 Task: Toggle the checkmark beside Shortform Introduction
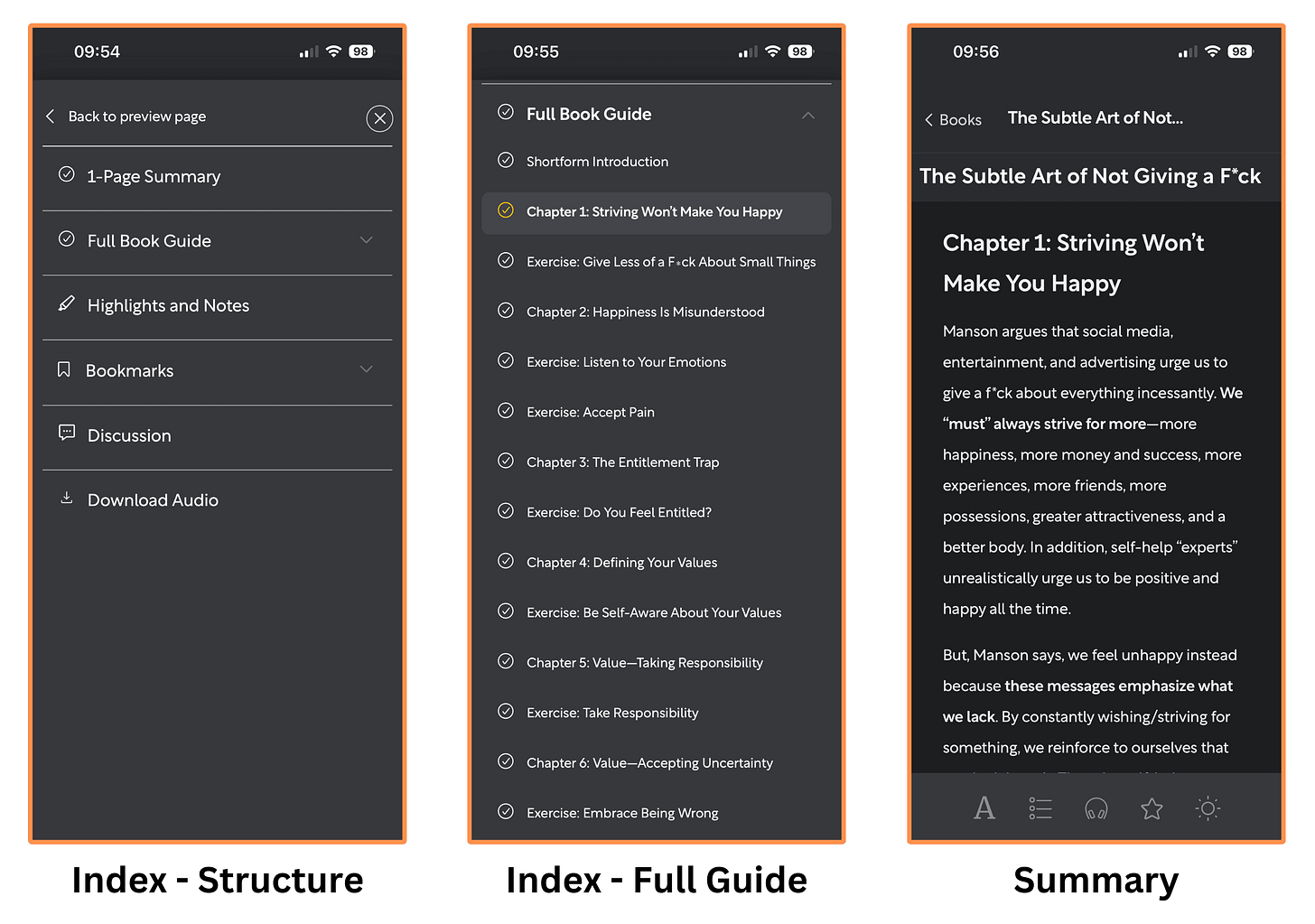pyautogui.click(x=506, y=160)
